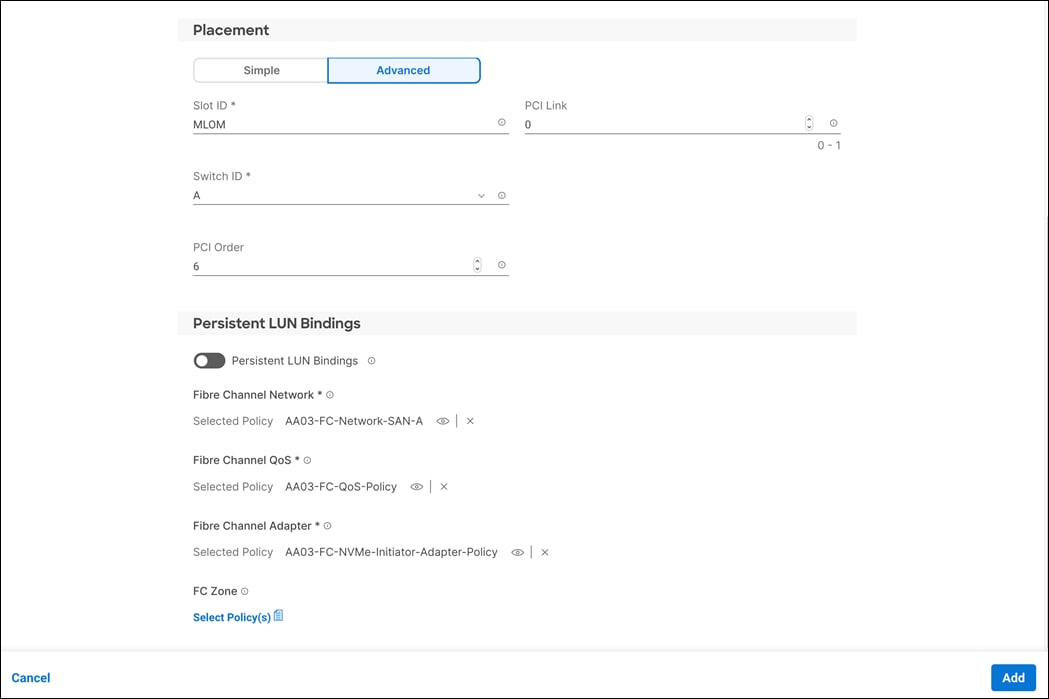Screen dimensions: 1049x699
Task: Click the Persistent LUN Bindings info icon
Action: (x=370, y=360)
